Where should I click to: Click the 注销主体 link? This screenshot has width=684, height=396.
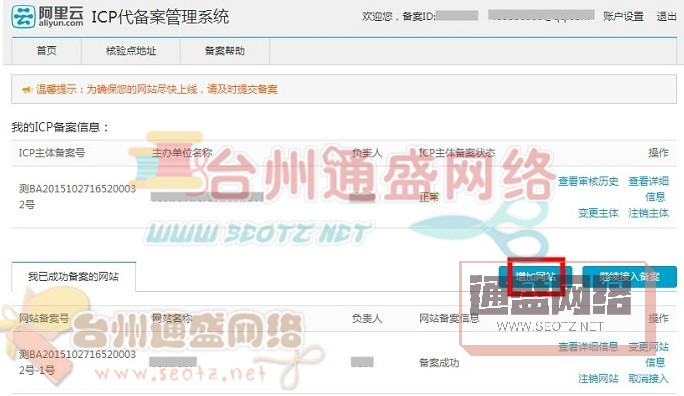(x=648, y=213)
